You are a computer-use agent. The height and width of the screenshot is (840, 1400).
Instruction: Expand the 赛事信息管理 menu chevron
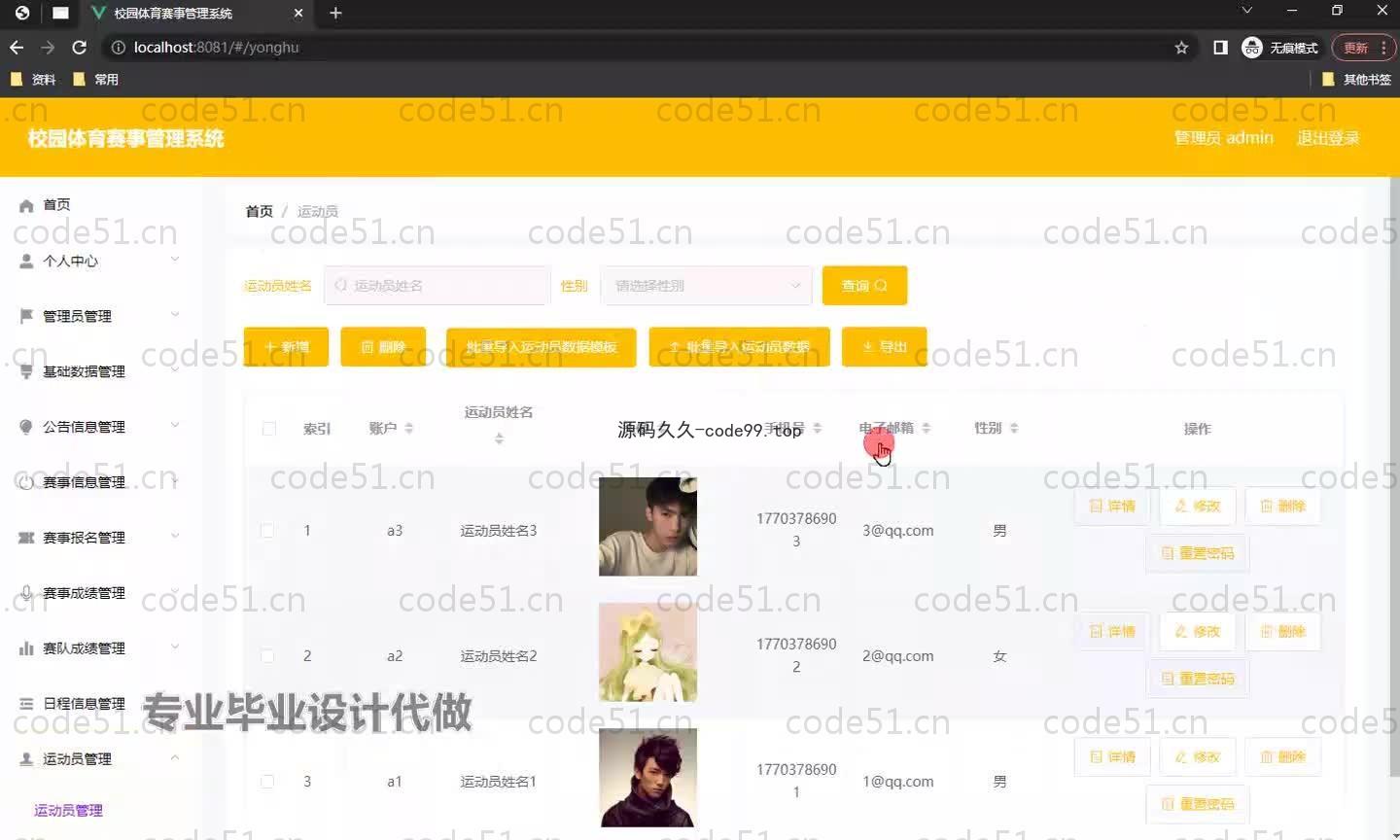pyautogui.click(x=175, y=481)
